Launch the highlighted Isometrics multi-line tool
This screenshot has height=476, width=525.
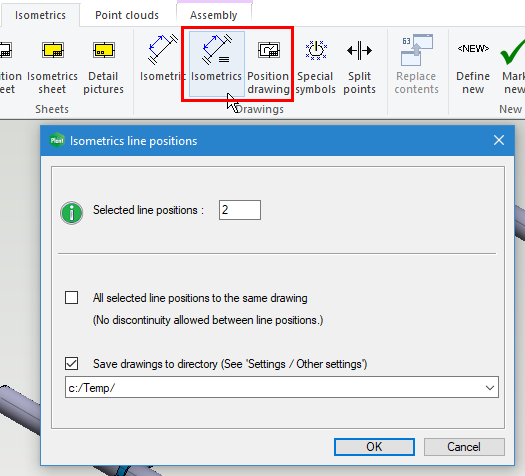[x=217, y=64]
